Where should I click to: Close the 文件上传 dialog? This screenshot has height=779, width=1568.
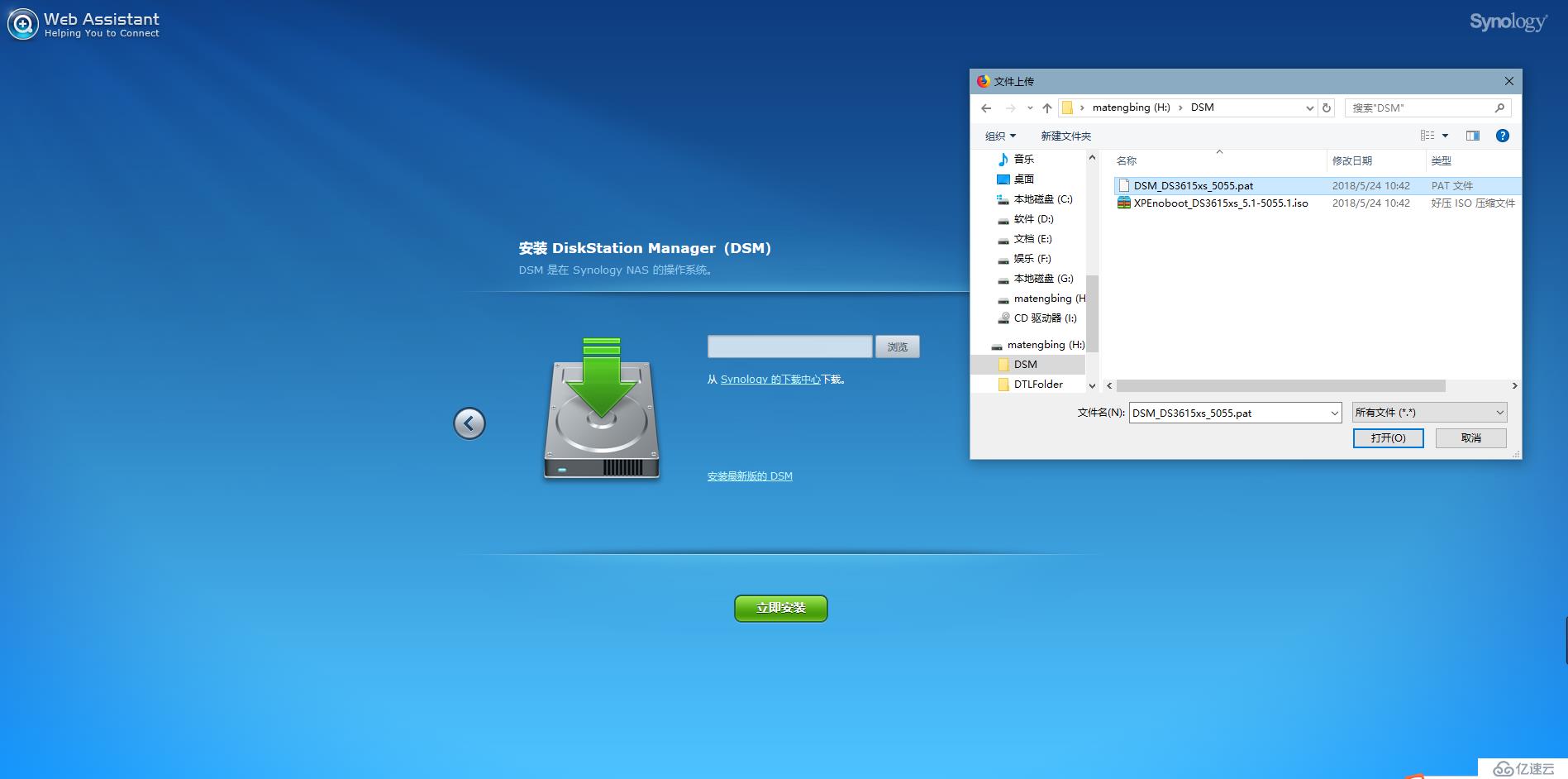(x=1509, y=81)
